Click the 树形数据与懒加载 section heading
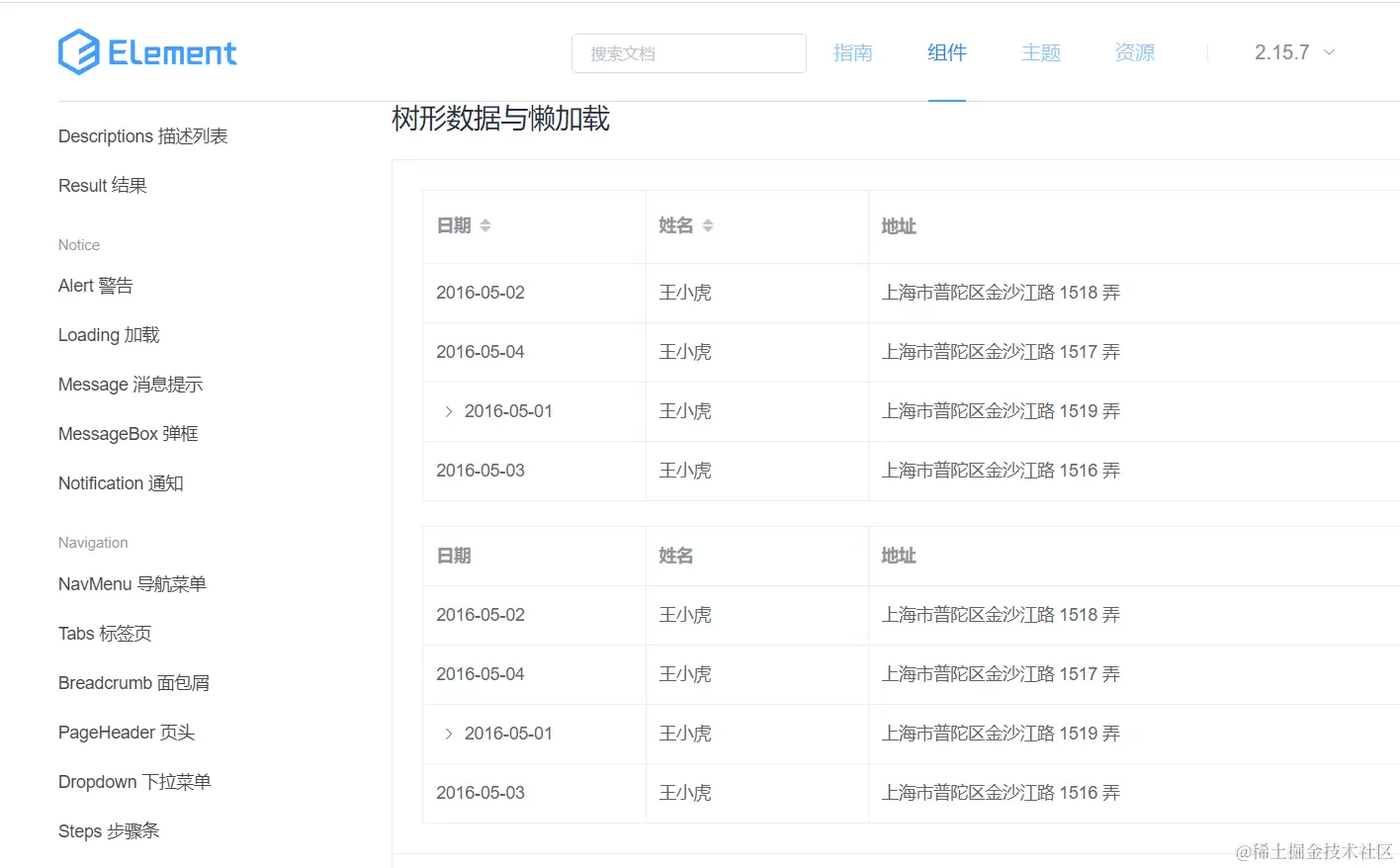 tap(500, 119)
